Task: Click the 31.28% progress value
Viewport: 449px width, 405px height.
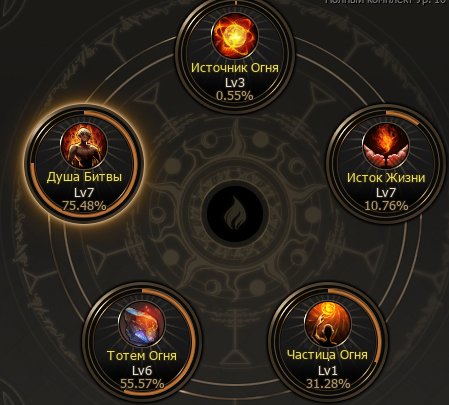Action: tap(328, 384)
